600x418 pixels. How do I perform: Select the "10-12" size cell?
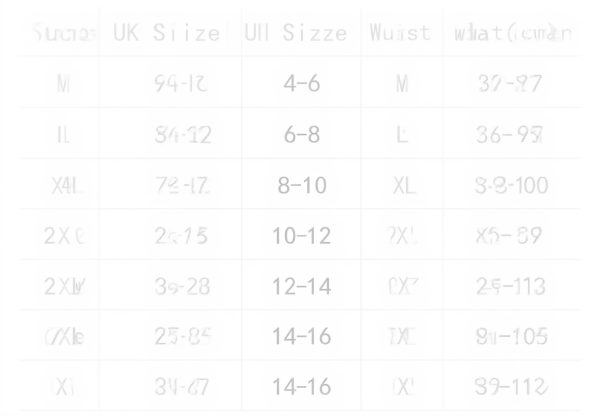(x=301, y=236)
